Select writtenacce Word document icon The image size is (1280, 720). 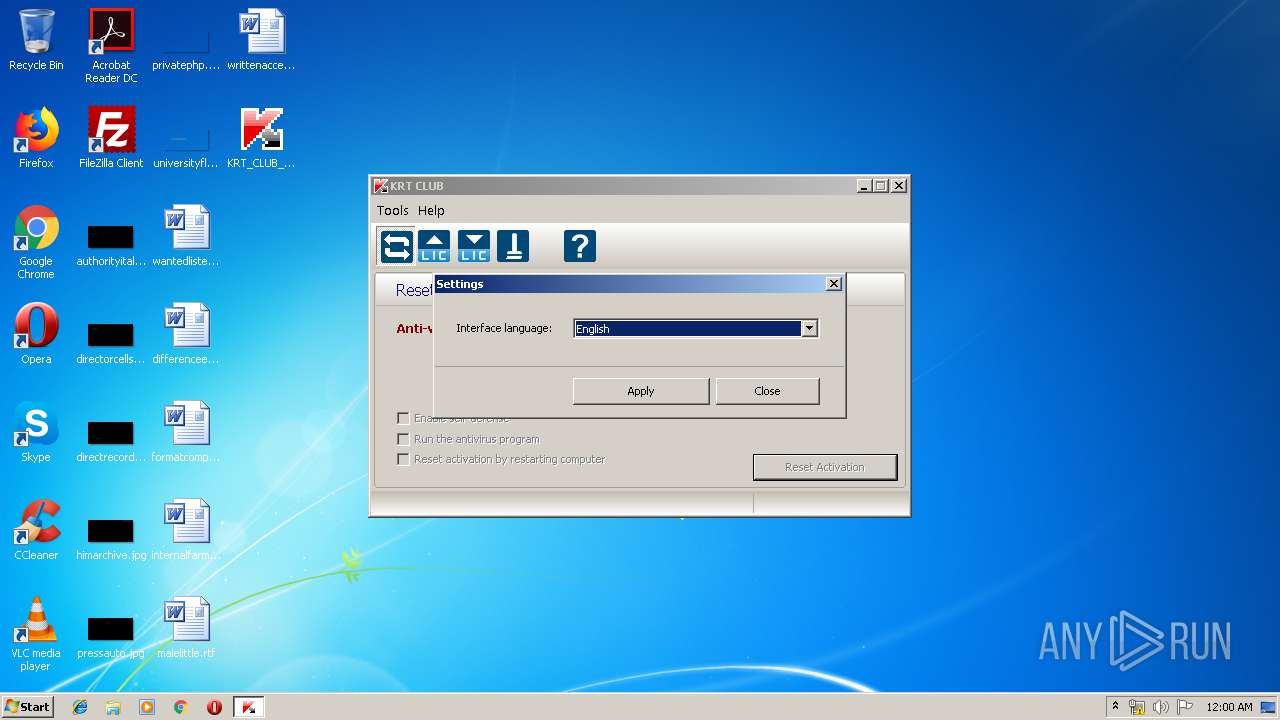[261, 41]
